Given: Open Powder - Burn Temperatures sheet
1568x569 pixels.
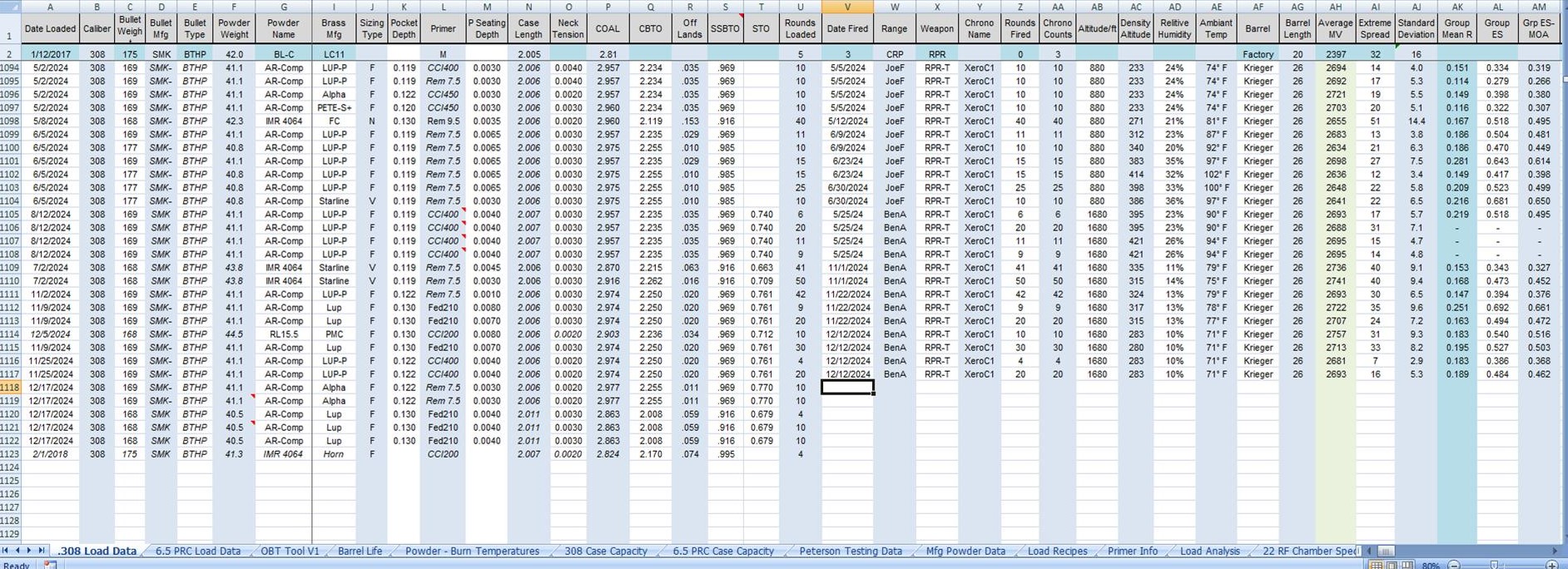Looking at the screenshot, I should click(x=472, y=551).
